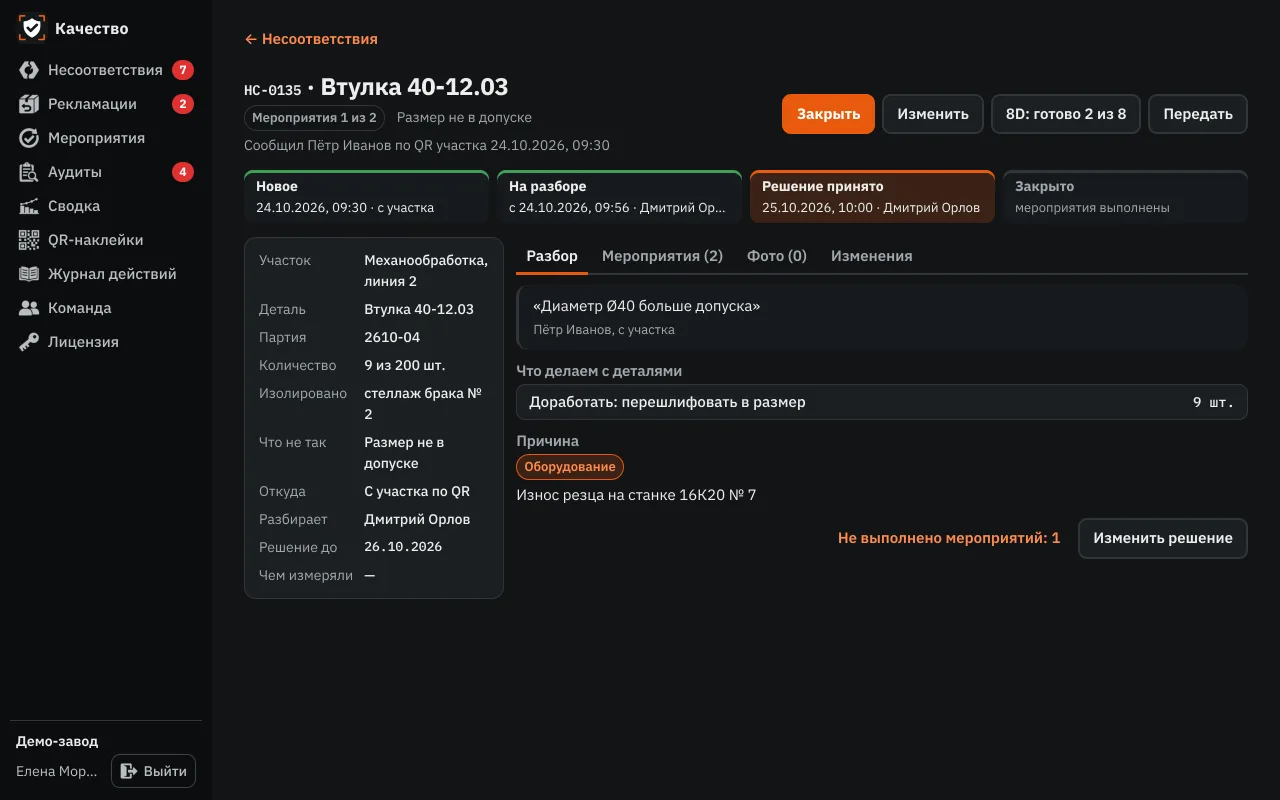The image size is (1280, 800).
Task: Select the Закрыто status step
Action: (x=1125, y=196)
